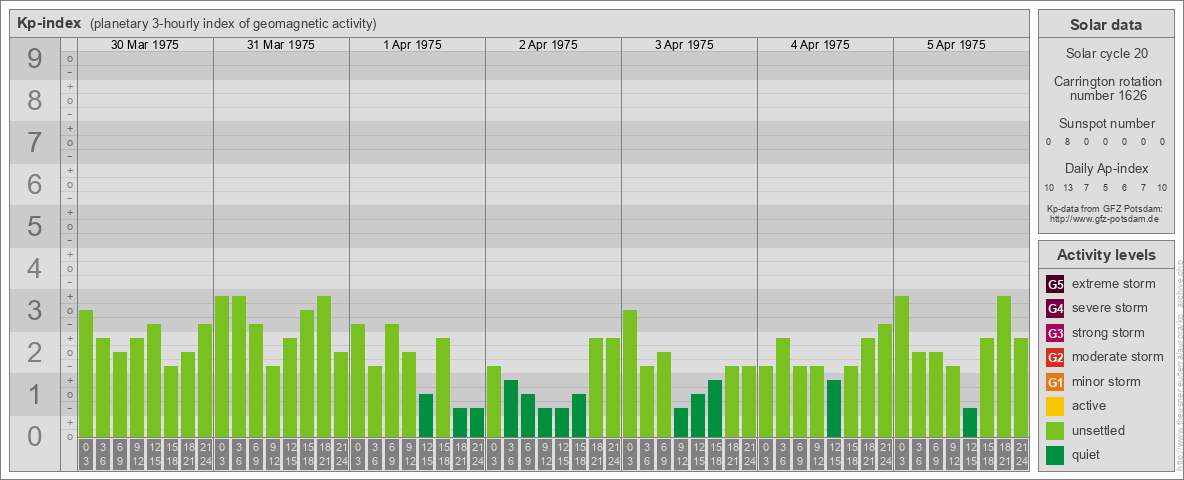
Task: Click the Kp scale number 9
Action: coord(35,59)
